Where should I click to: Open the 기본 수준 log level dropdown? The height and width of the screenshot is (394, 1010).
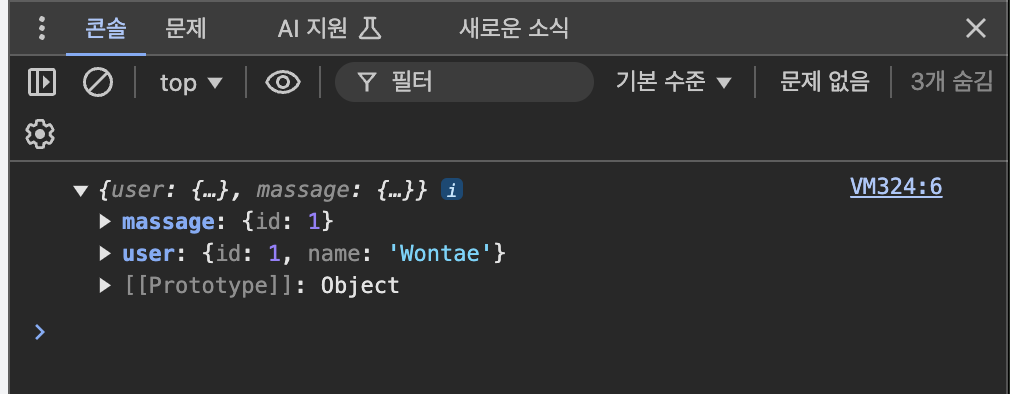[x=674, y=82]
